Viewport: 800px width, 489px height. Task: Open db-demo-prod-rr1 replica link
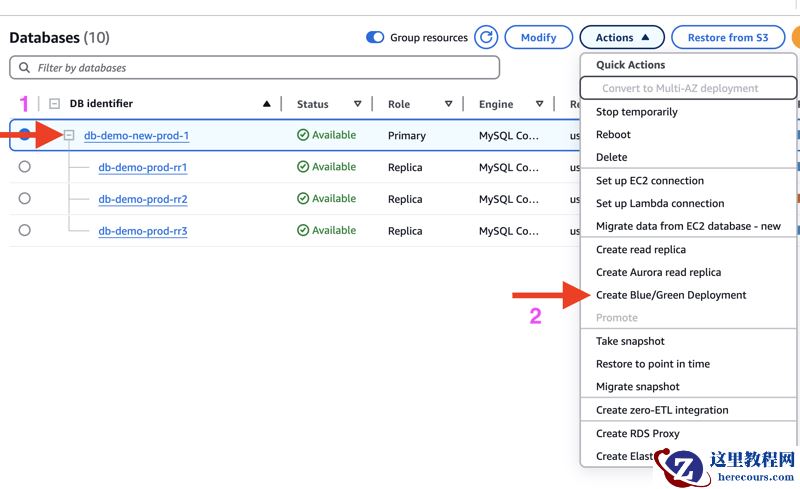(142, 167)
